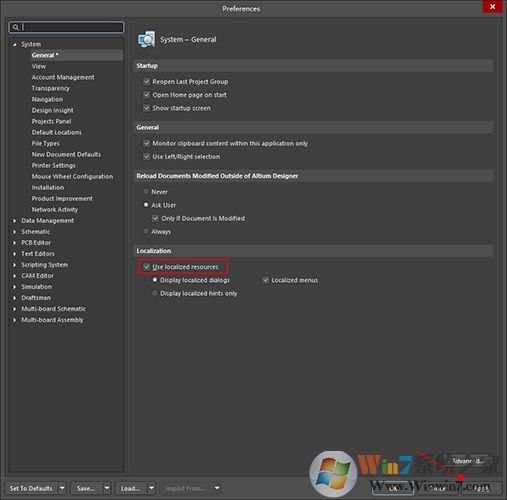The height and width of the screenshot is (500, 507).
Task: Open the Set To Defaults dropdown arrow
Action: point(62,488)
